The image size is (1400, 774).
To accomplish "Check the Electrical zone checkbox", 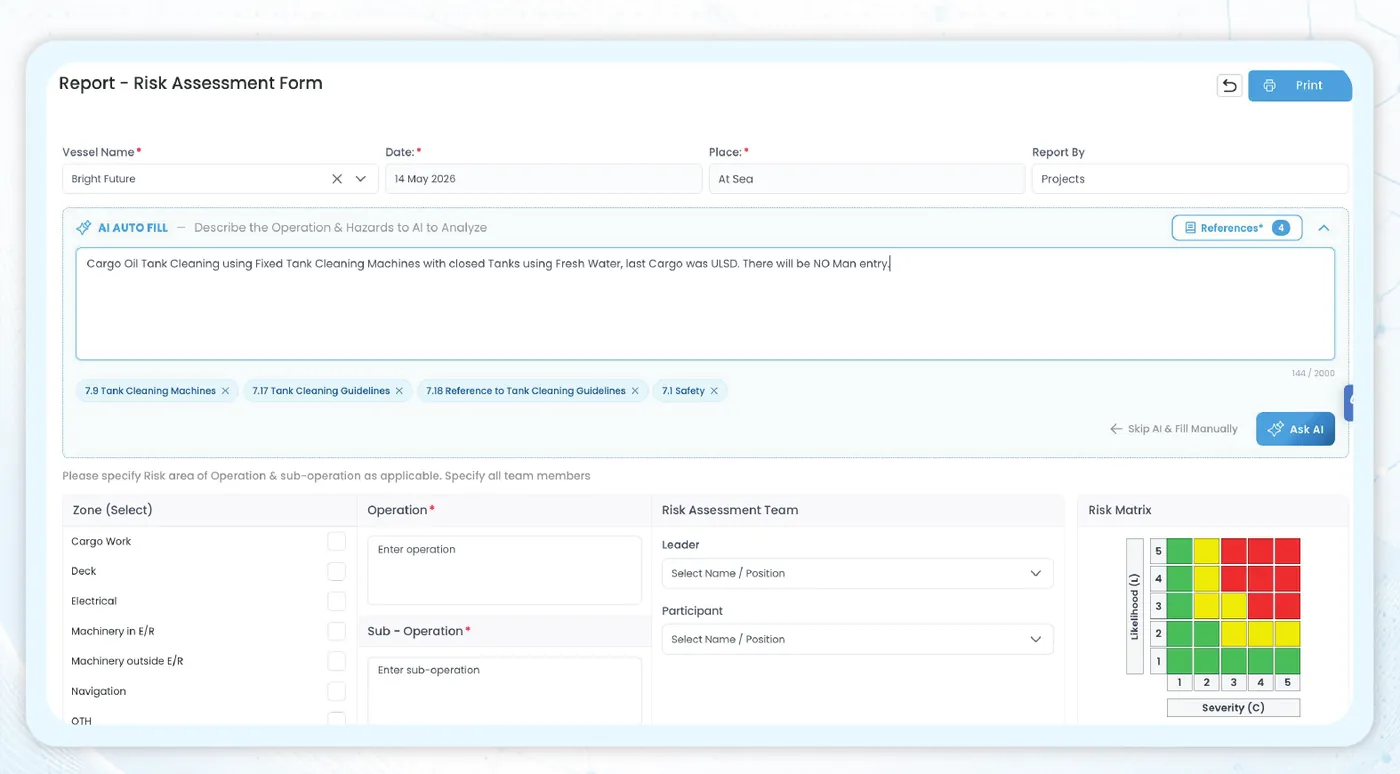I will click(336, 601).
